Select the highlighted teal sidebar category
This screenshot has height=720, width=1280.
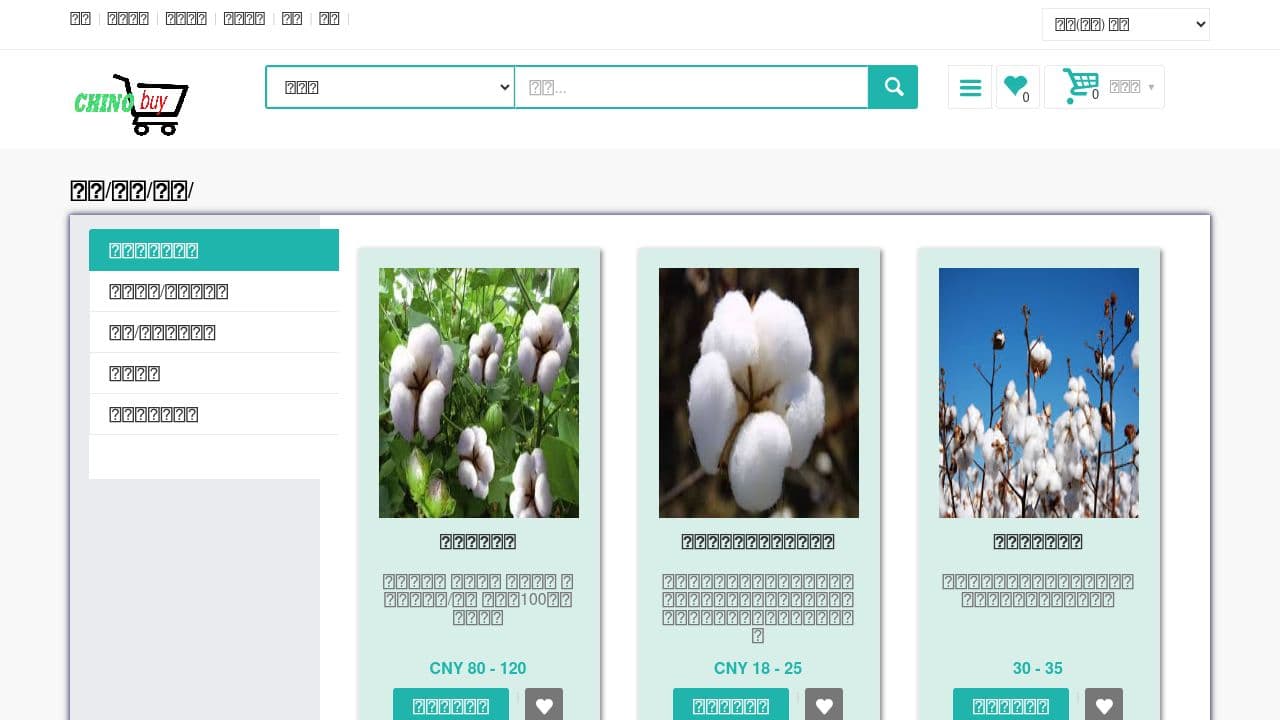pyautogui.click(x=214, y=250)
